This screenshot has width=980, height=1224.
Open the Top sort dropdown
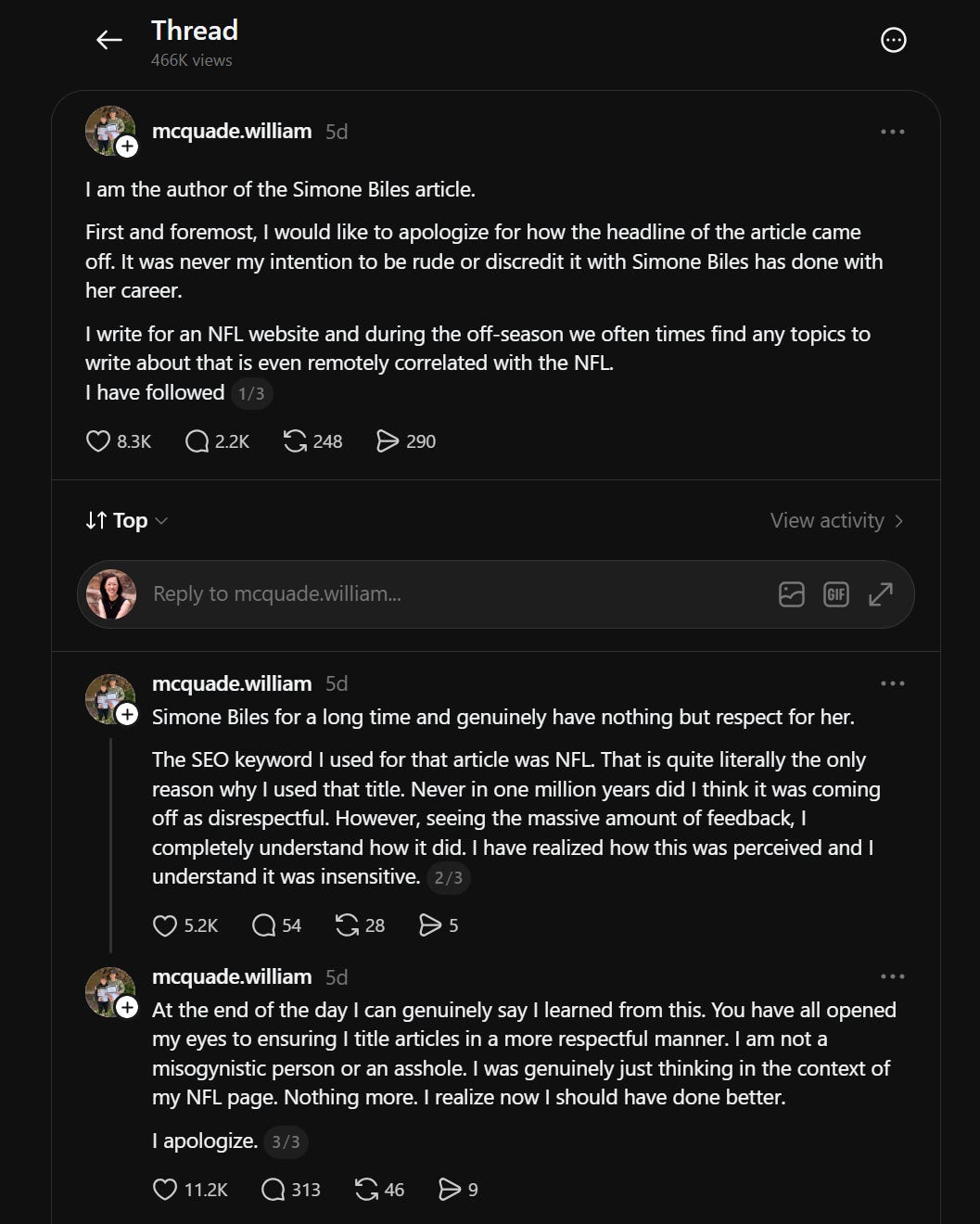(x=126, y=520)
